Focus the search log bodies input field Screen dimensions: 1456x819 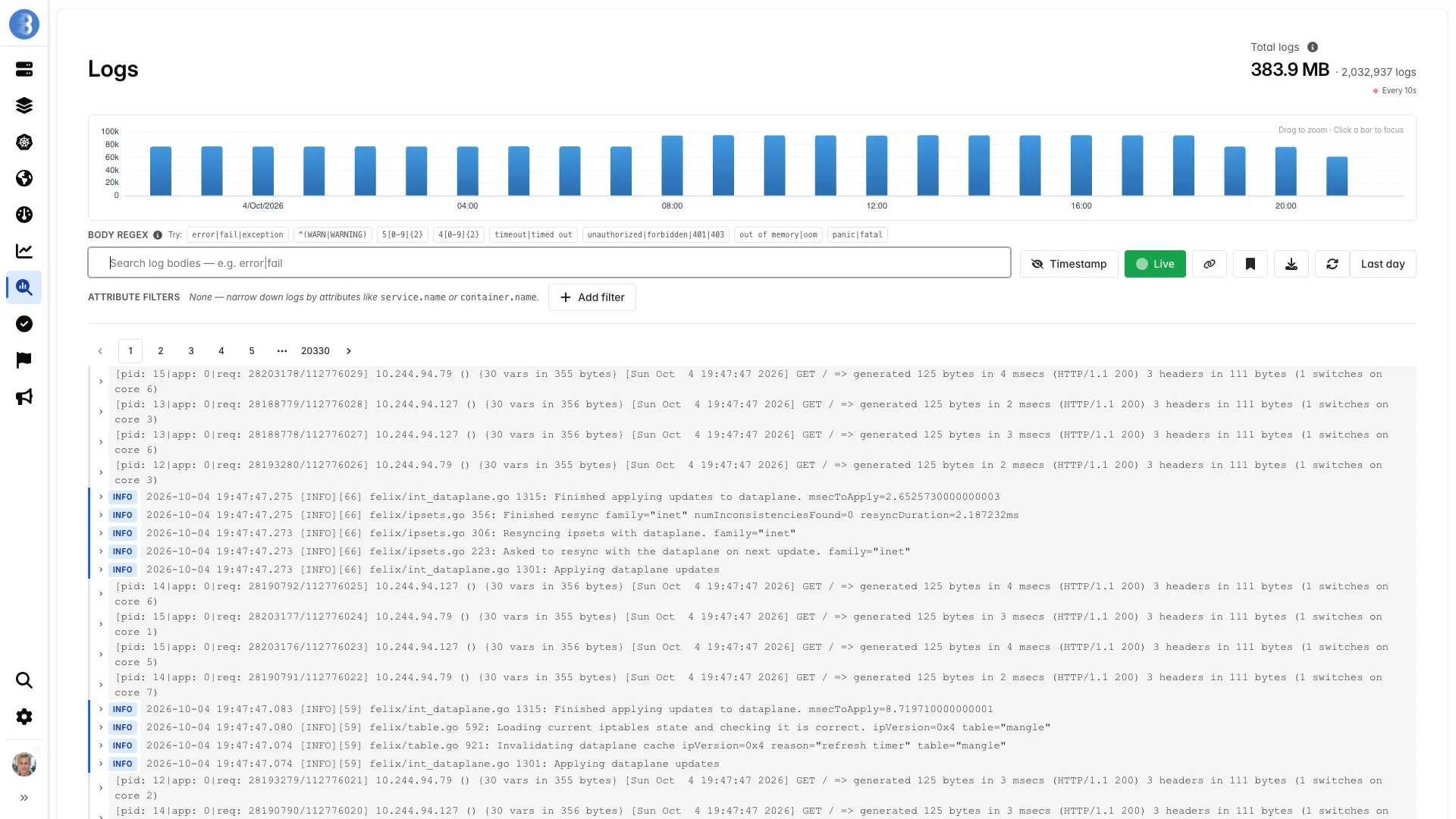pyautogui.click(x=549, y=263)
